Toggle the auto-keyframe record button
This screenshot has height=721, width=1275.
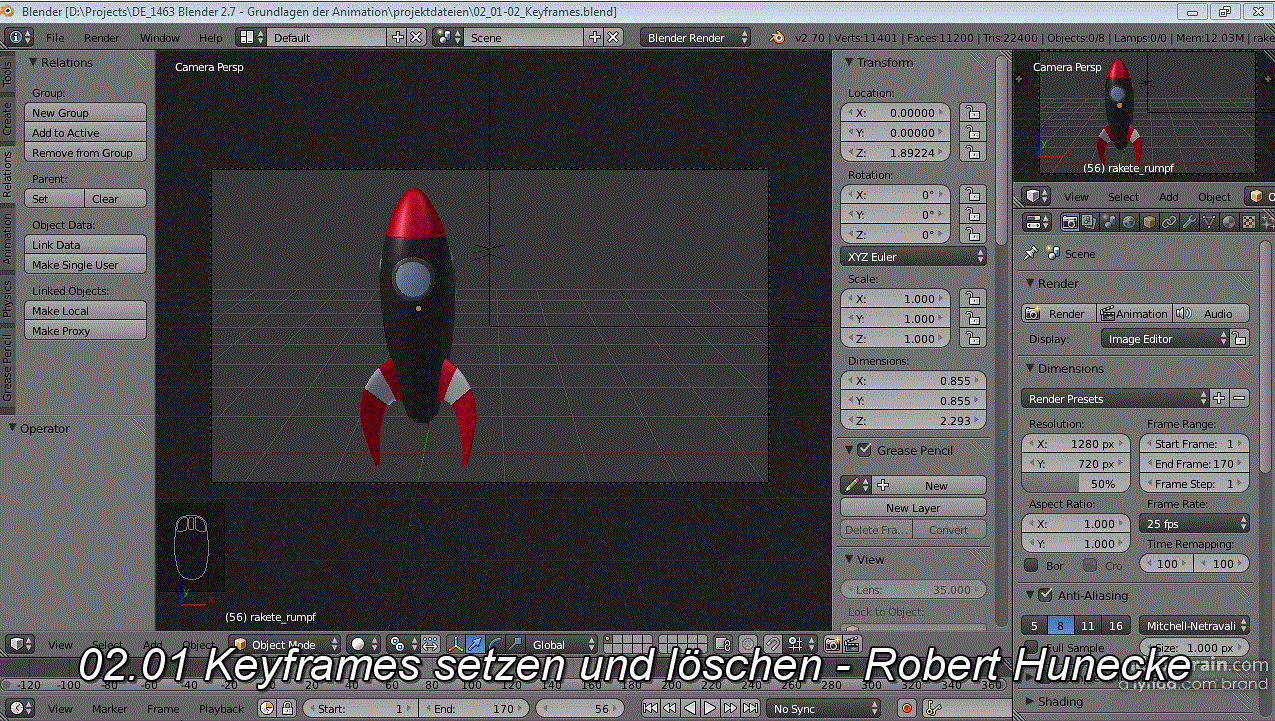click(907, 708)
